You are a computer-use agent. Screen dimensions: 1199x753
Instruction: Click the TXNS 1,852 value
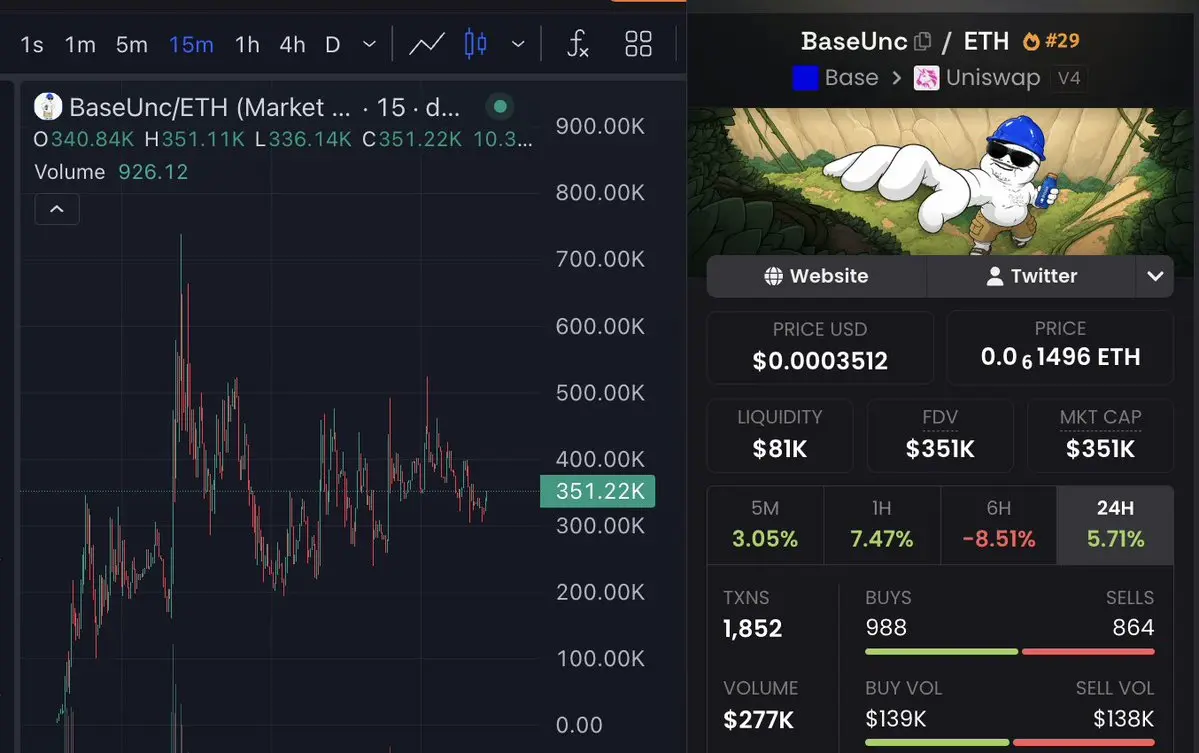pos(752,628)
